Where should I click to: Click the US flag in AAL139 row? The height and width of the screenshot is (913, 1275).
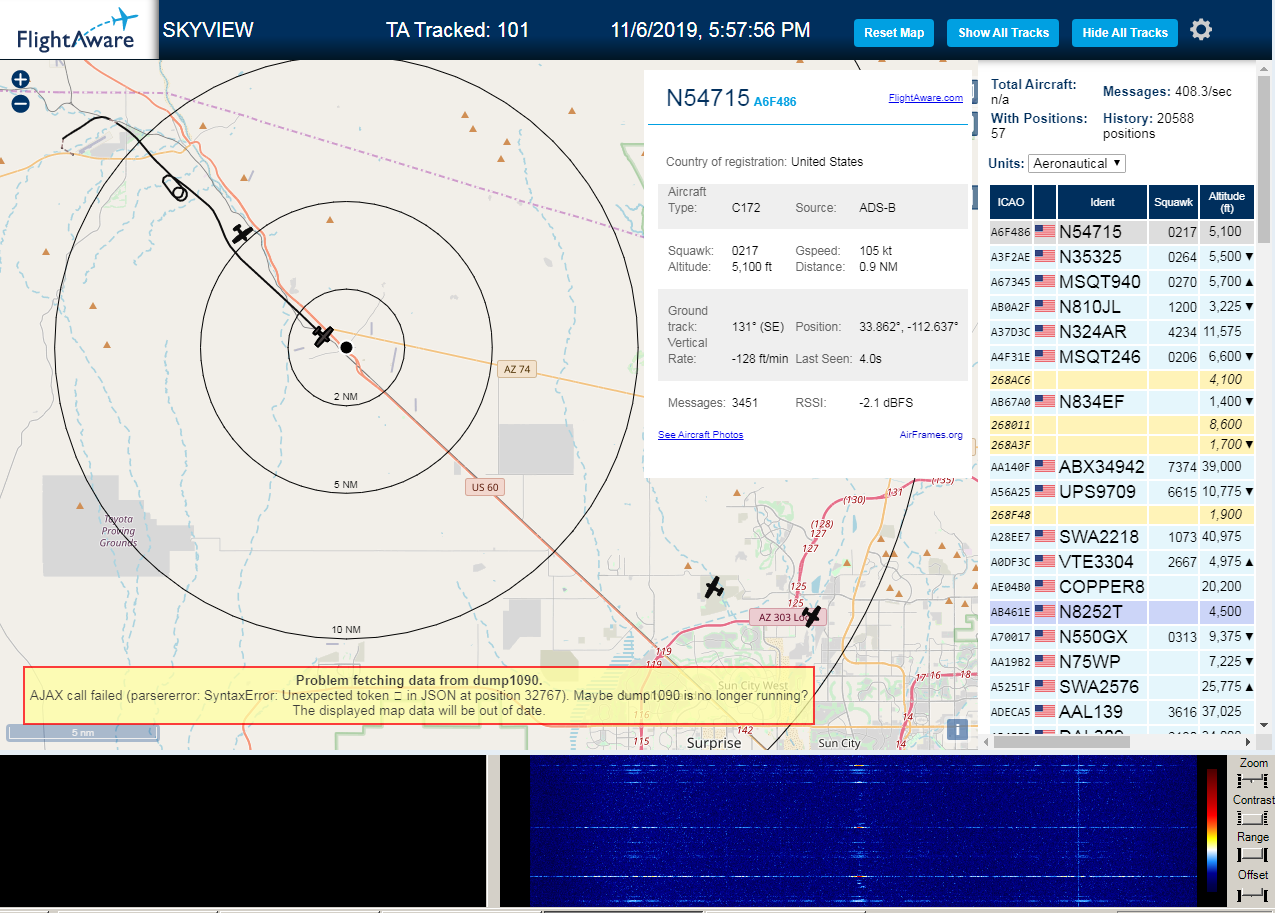coord(1045,711)
